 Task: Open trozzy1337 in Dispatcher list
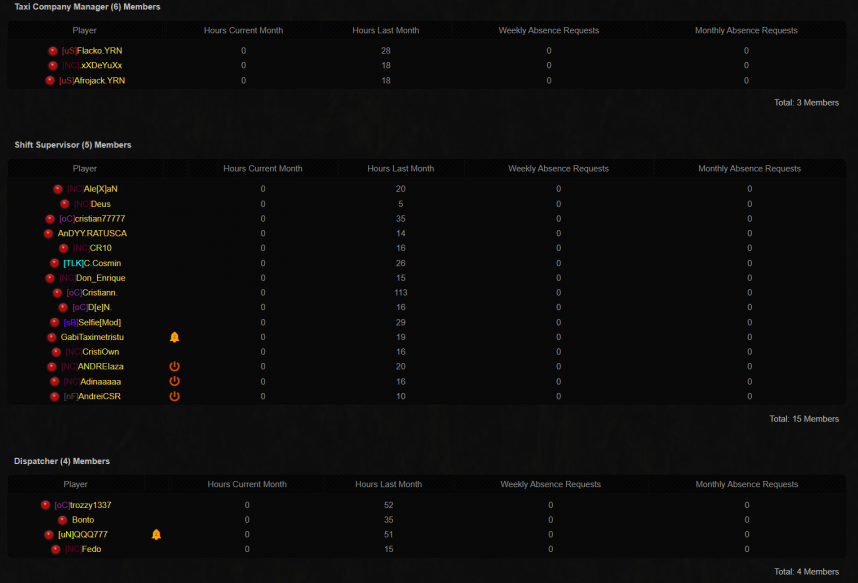(90, 505)
